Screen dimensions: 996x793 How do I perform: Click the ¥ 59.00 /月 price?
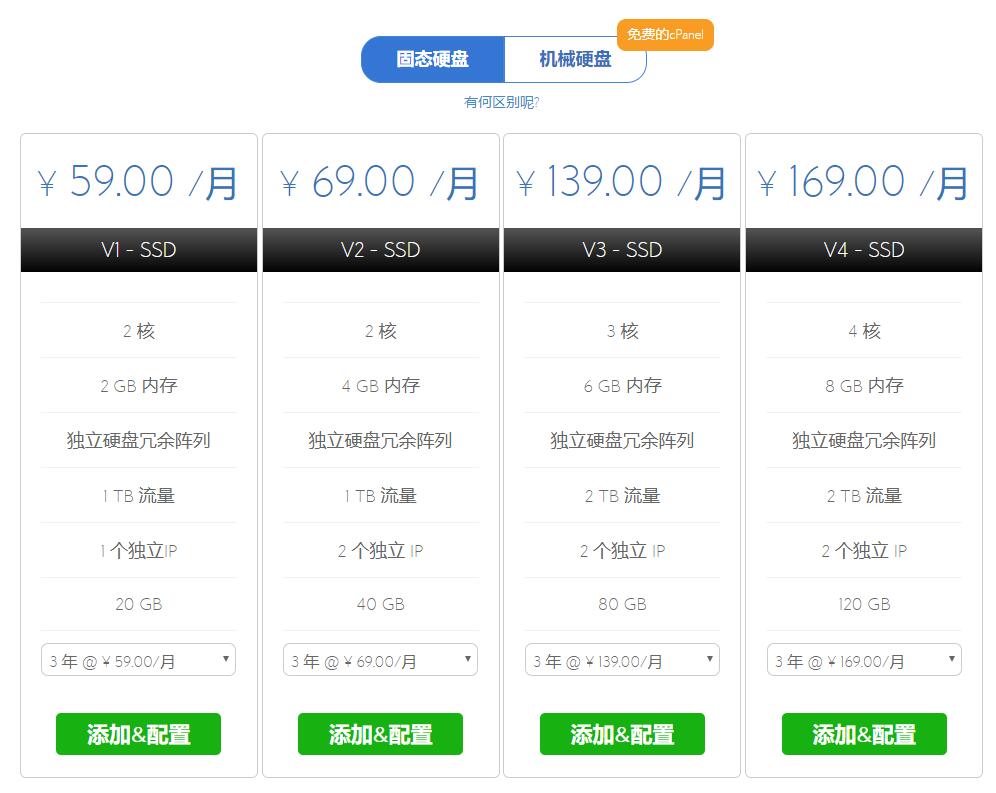coord(139,182)
